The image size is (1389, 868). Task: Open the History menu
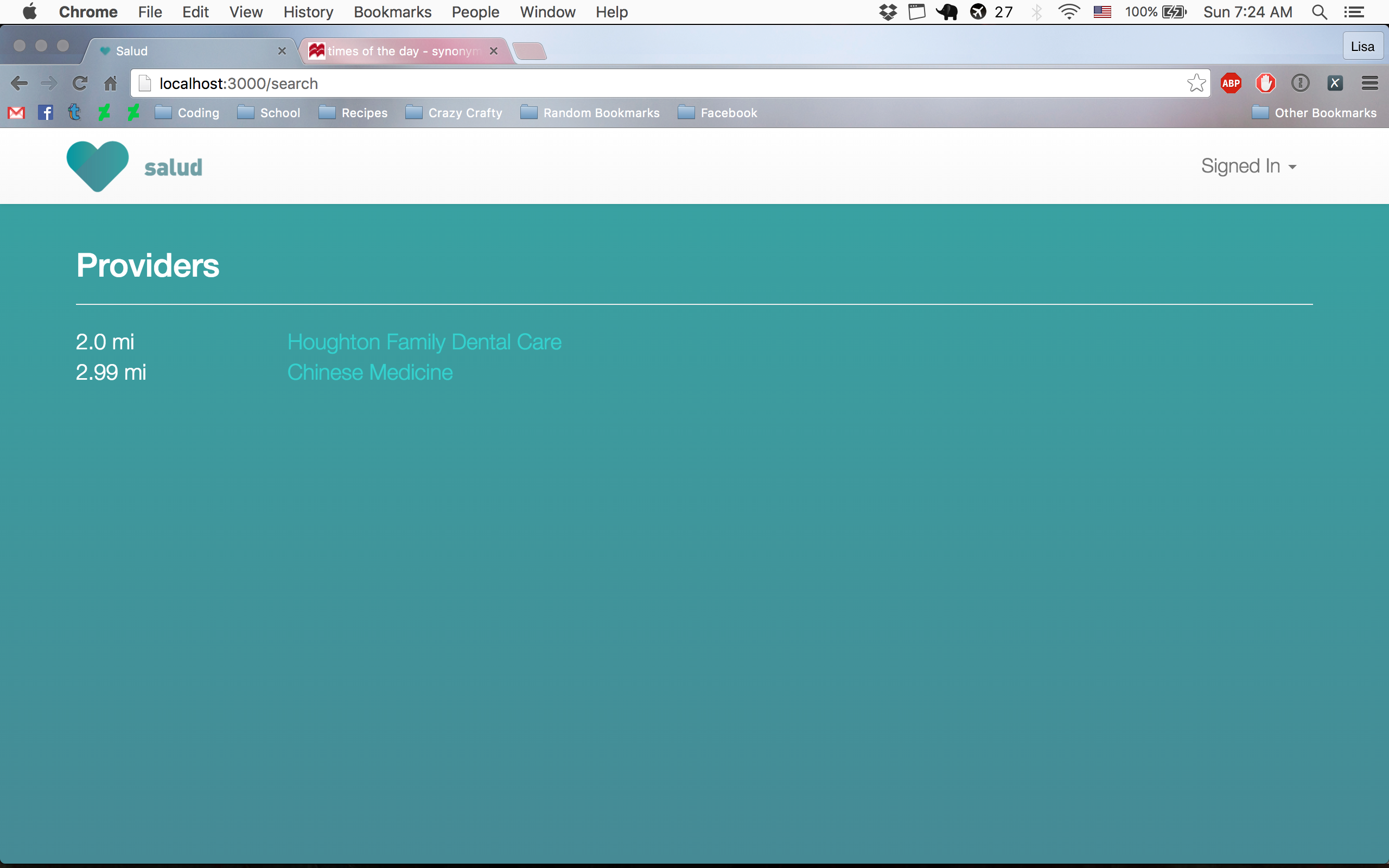click(308, 12)
